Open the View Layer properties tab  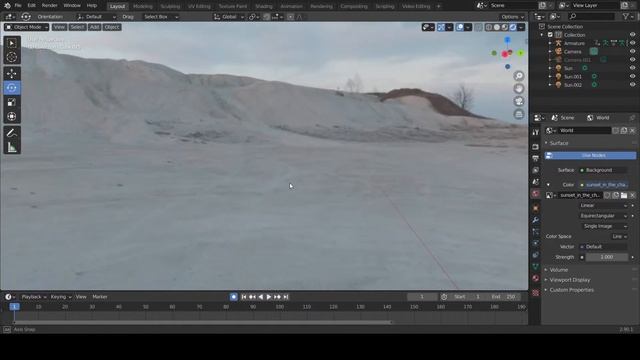(536, 170)
